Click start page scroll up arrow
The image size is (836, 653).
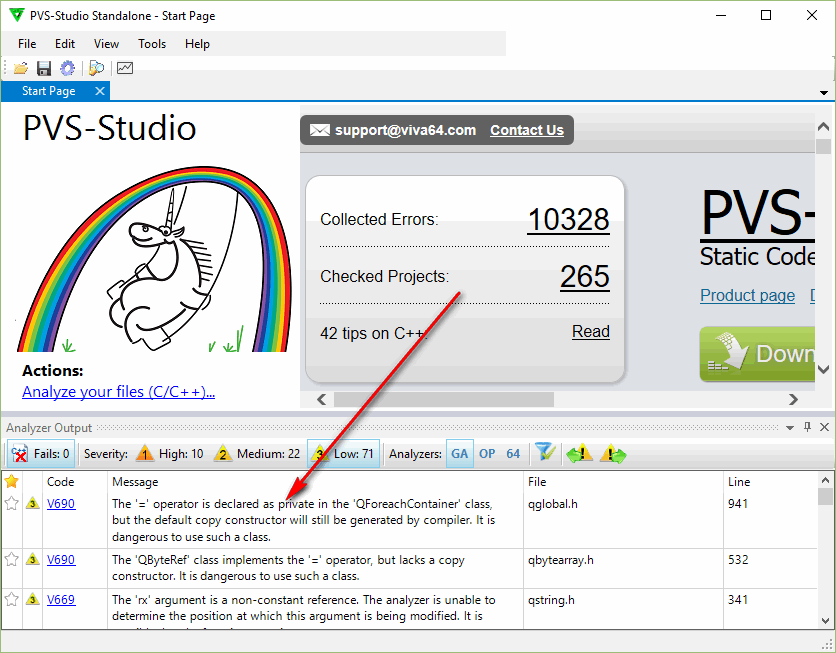tap(823, 126)
